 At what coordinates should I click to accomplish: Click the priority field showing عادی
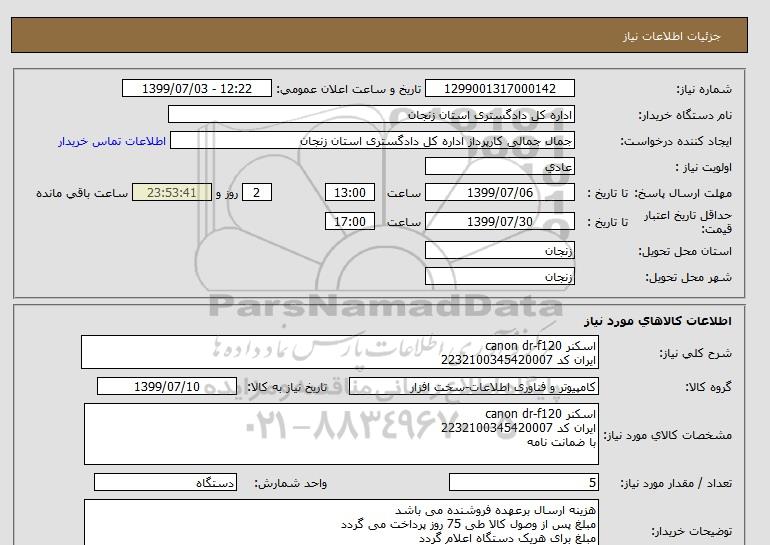[499, 166]
